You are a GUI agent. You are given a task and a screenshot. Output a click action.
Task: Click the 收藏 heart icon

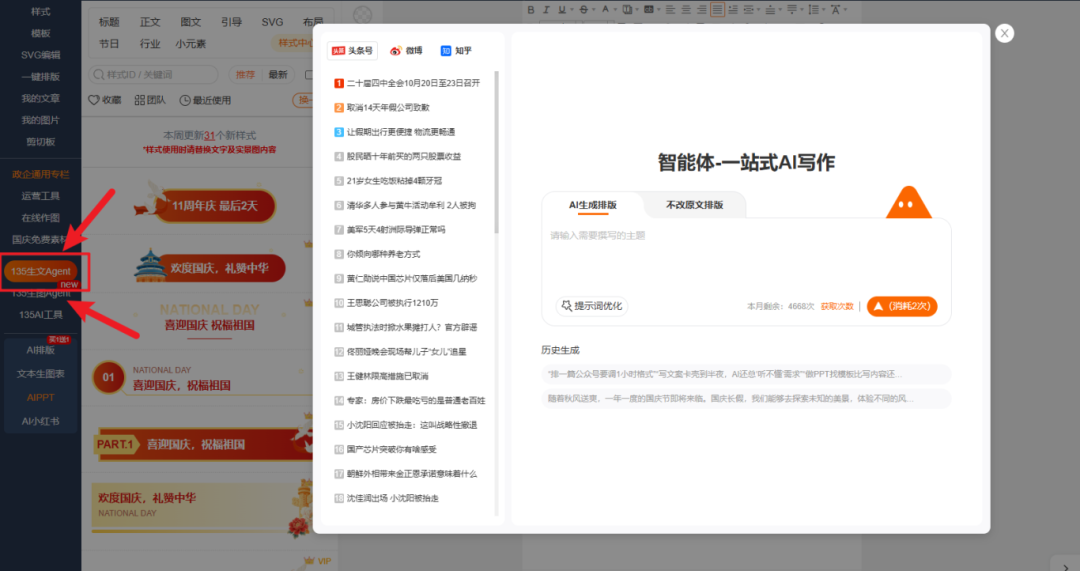point(95,100)
